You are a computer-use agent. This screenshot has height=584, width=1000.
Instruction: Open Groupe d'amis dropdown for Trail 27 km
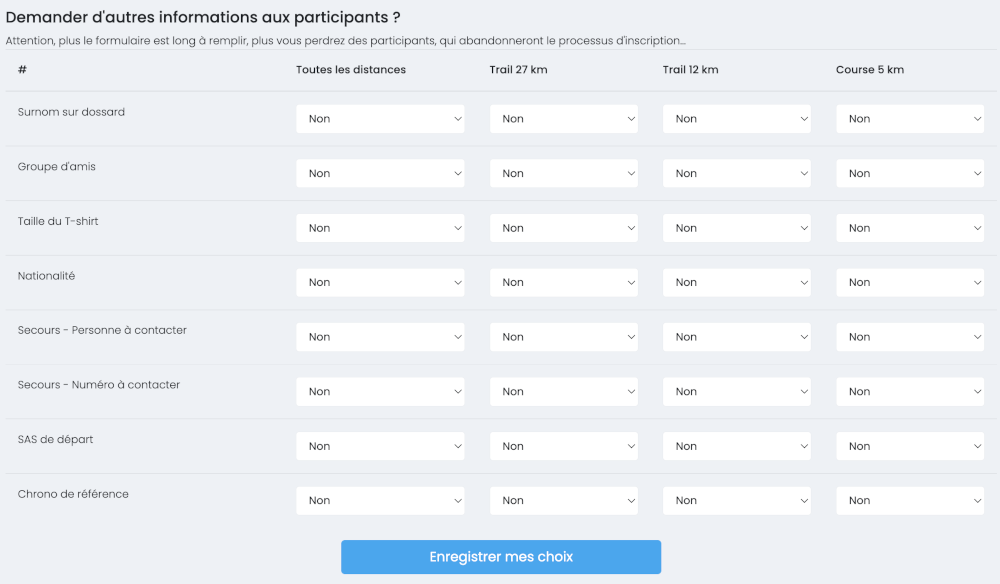point(563,174)
